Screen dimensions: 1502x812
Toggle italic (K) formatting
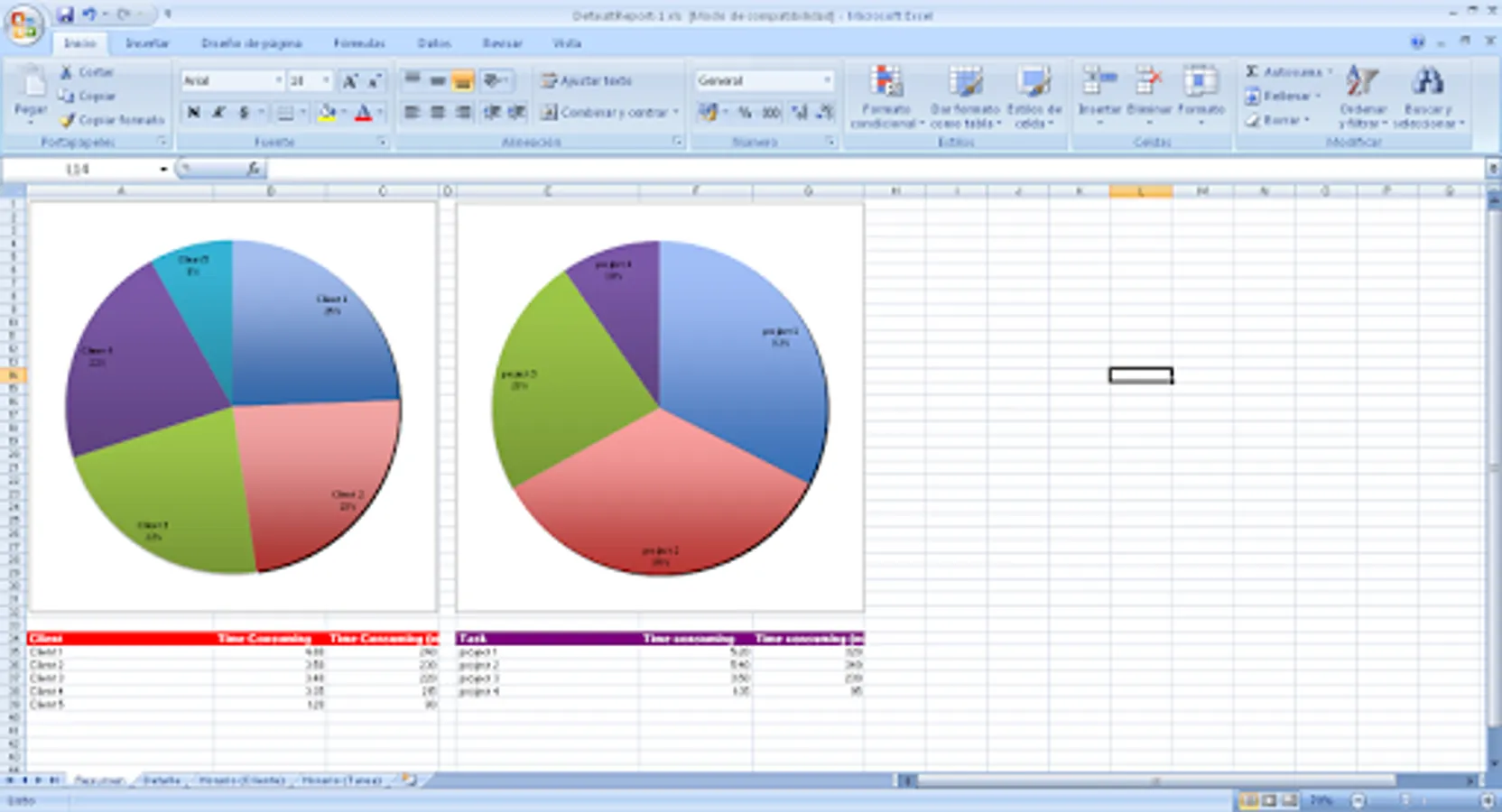pos(218,113)
